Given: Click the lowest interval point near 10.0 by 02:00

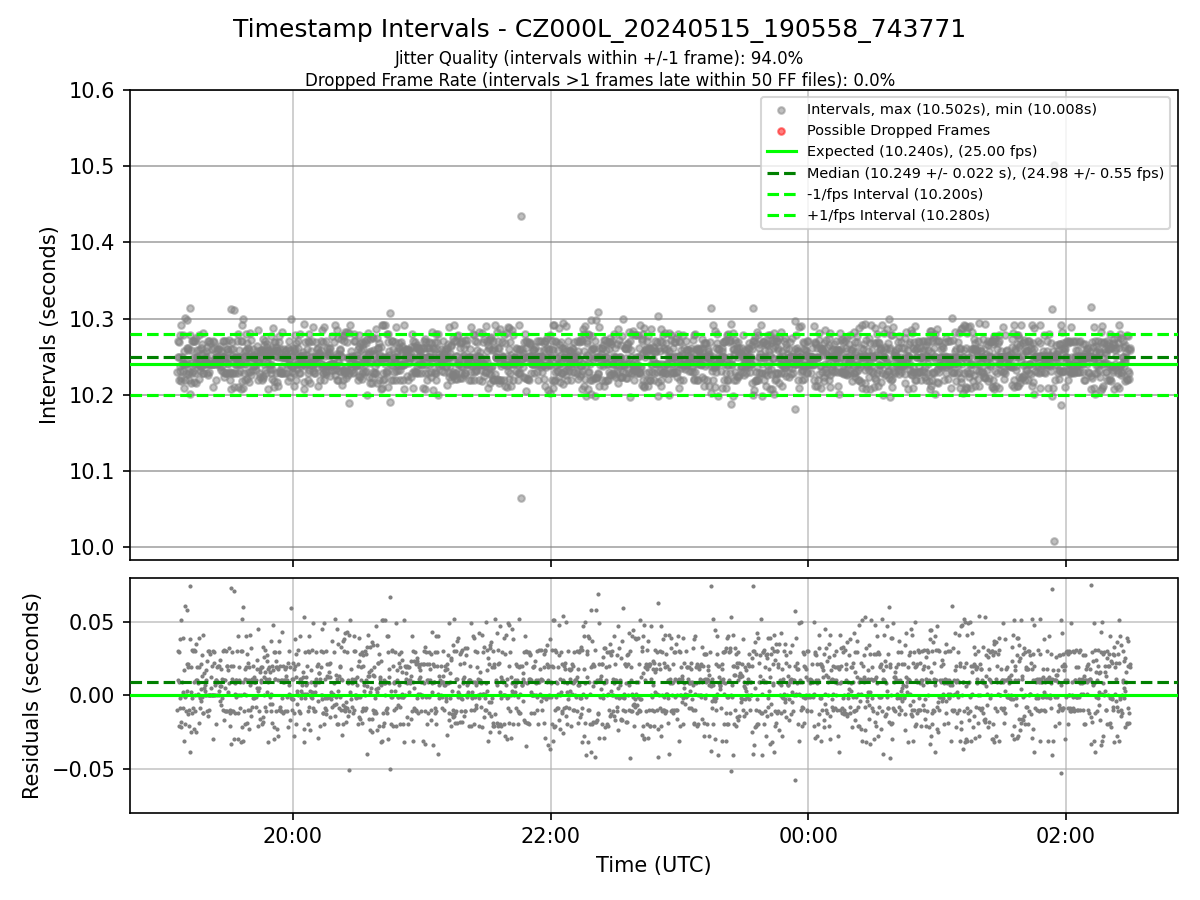Looking at the screenshot, I should tap(1054, 541).
